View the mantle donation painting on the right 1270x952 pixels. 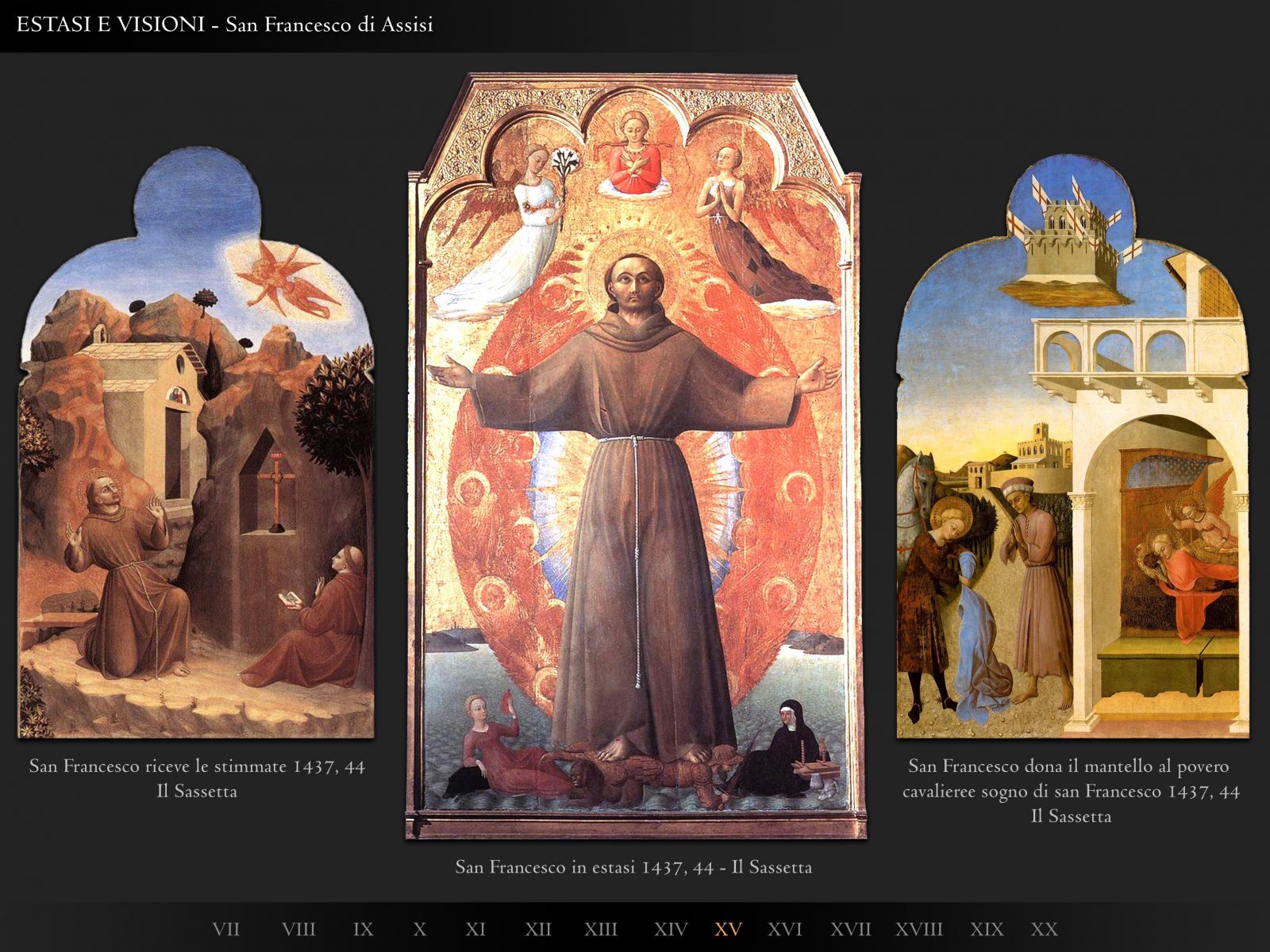(x=1073, y=447)
